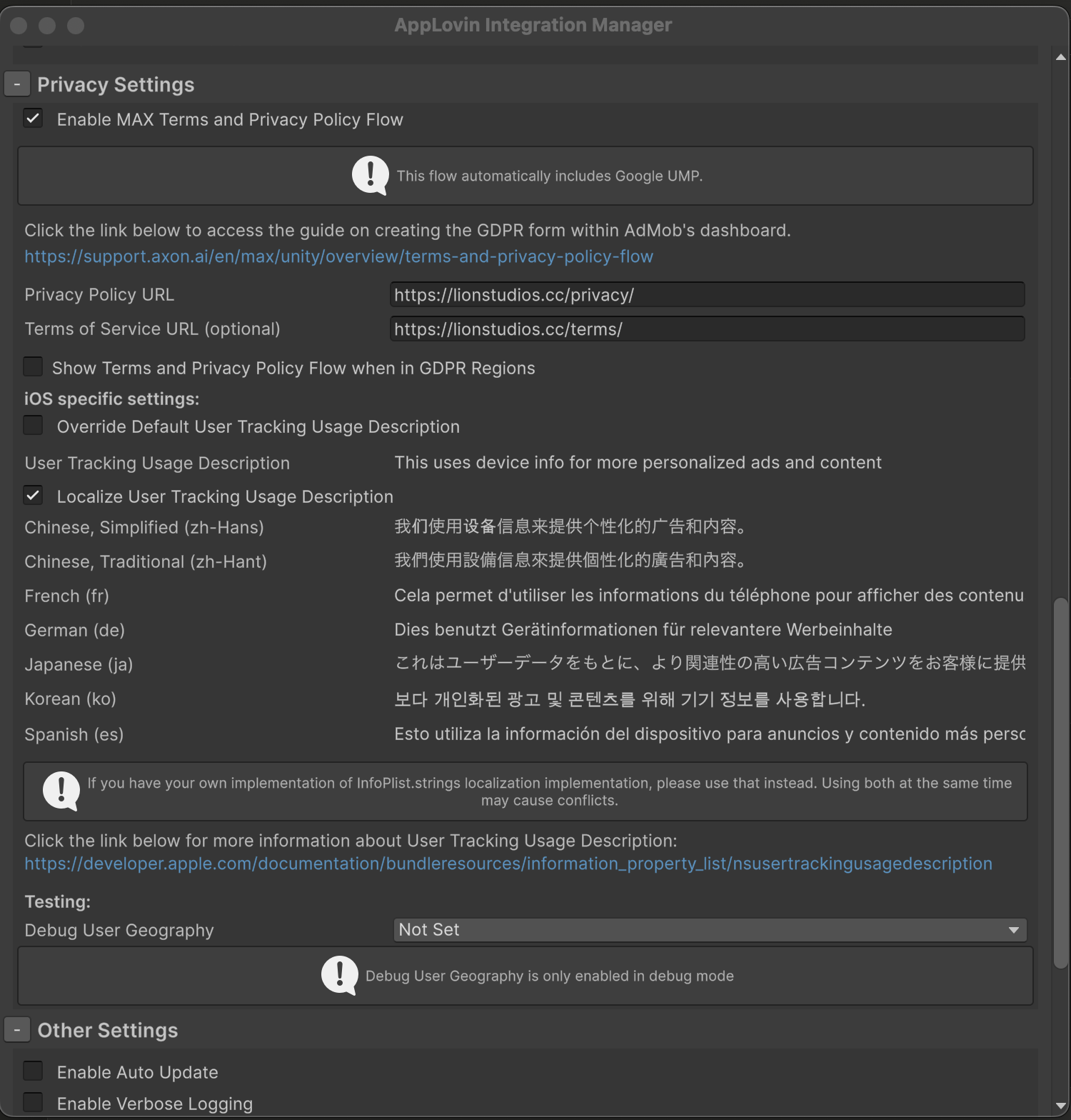Enable Auto Update checkbox
Image resolution: width=1071 pixels, height=1120 pixels.
34,1071
